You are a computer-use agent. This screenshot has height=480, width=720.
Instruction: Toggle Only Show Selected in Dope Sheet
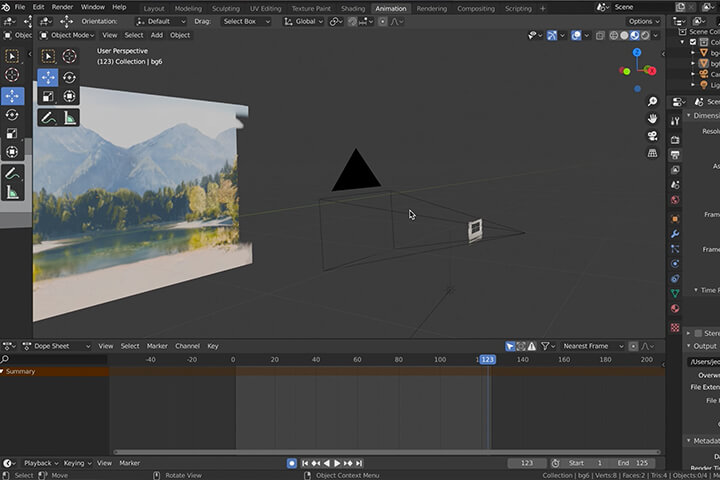click(x=510, y=346)
